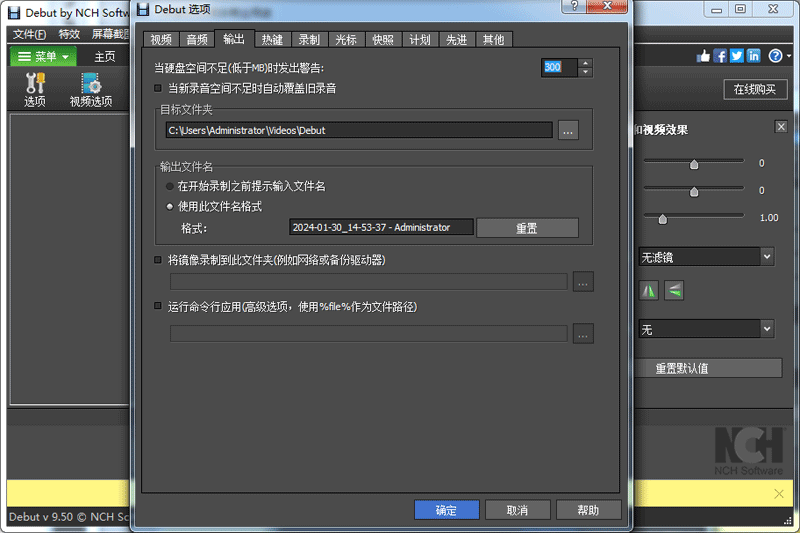This screenshot has width=800, height=533.
Task: Select the 主页 toolbar tab
Action: (105, 57)
